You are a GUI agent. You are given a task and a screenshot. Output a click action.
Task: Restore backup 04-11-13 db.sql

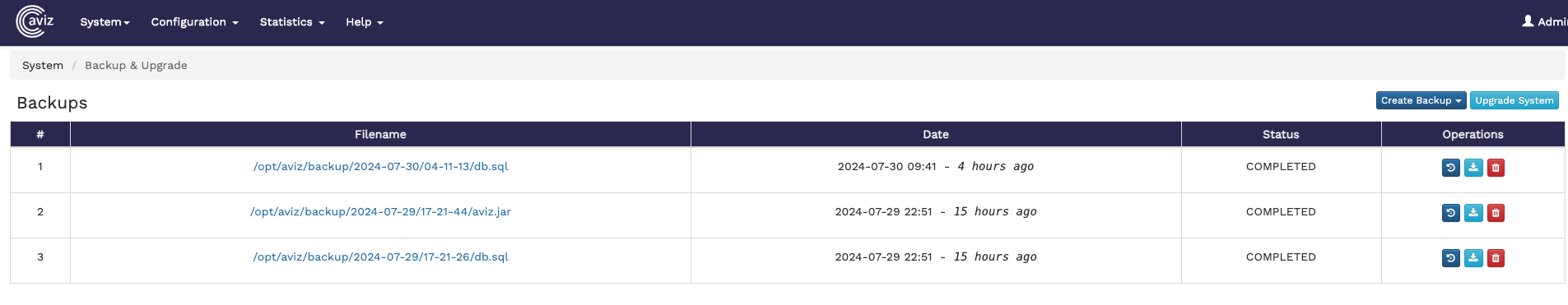click(1450, 168)
